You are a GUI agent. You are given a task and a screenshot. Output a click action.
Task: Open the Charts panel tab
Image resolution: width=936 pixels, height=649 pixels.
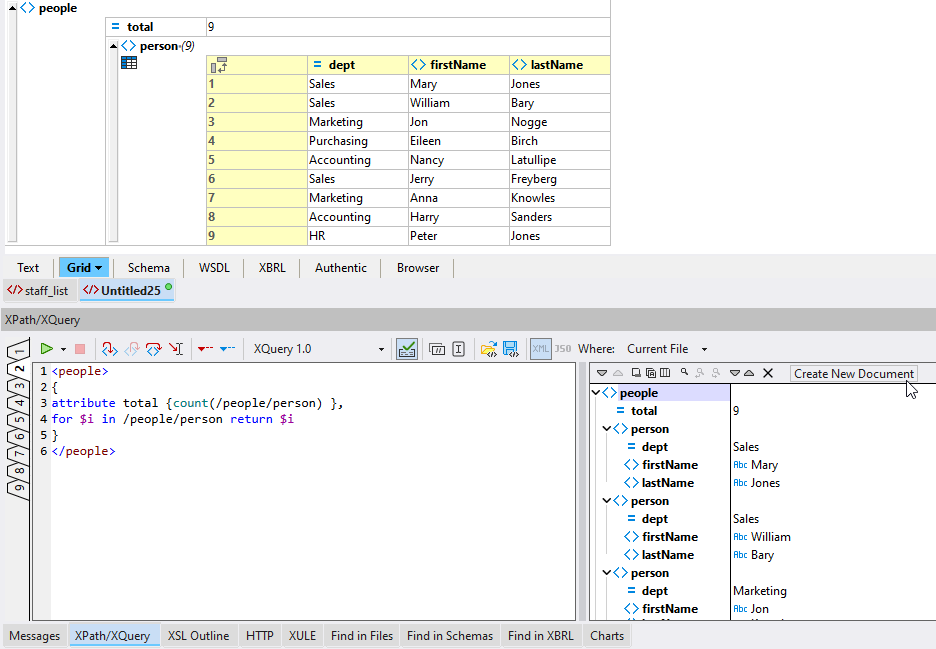(x=607, y=636)
